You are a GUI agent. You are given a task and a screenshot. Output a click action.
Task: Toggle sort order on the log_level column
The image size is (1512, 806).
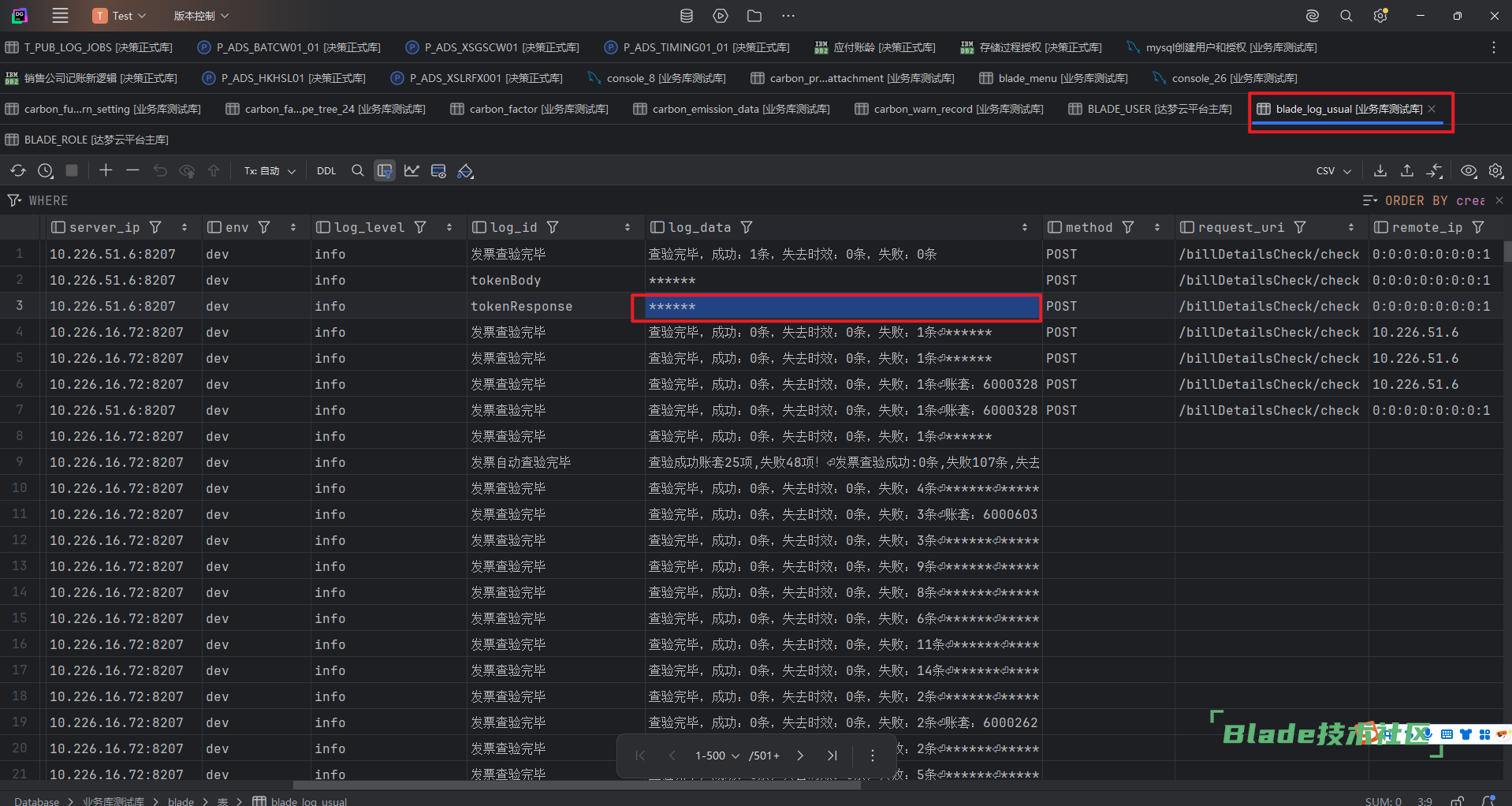click(449, 227)
